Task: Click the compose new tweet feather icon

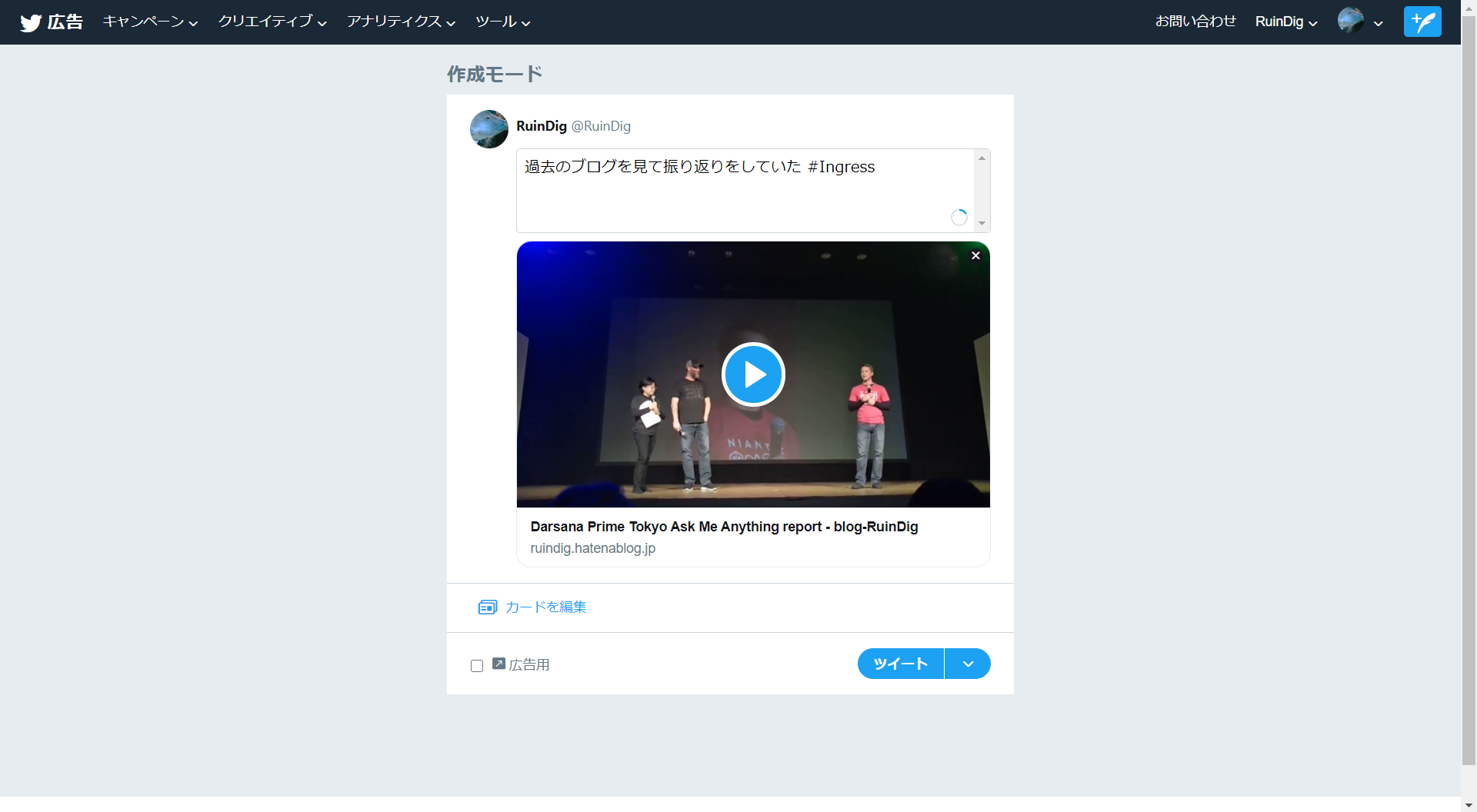Action: 1422,22
